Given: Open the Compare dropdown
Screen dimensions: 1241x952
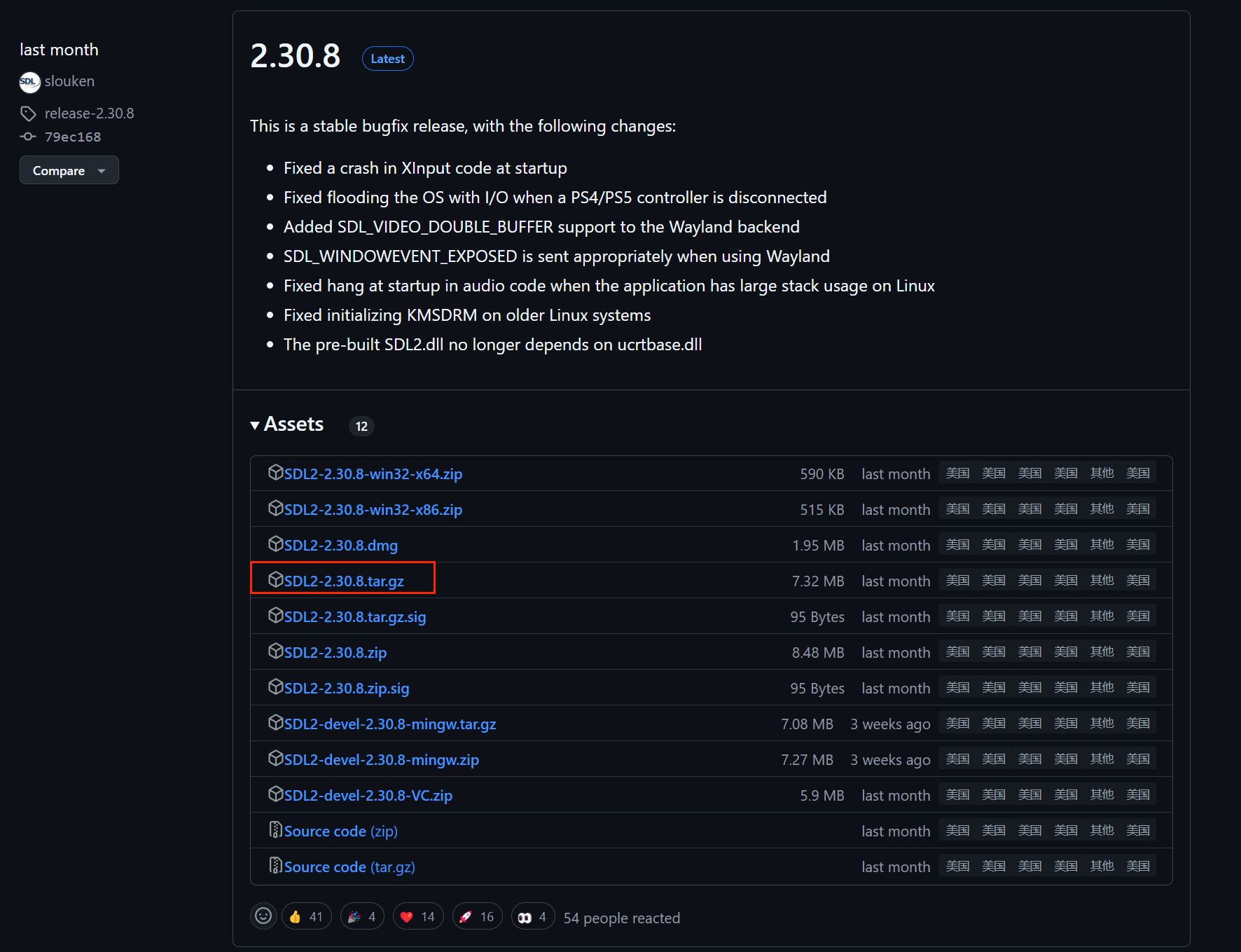Looking at the screenshot, I should [69, 170].
